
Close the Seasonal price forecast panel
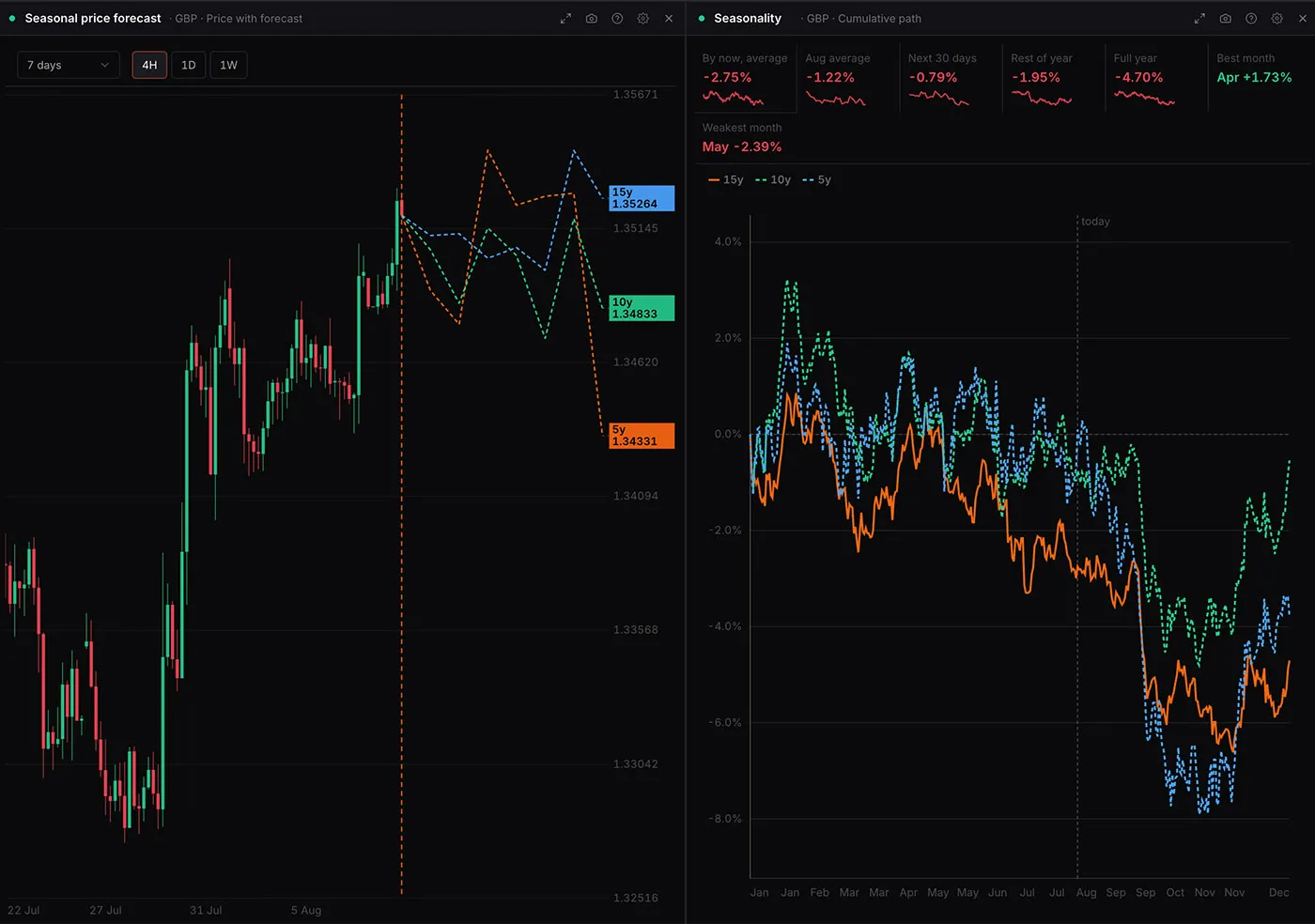coord(669,19)
